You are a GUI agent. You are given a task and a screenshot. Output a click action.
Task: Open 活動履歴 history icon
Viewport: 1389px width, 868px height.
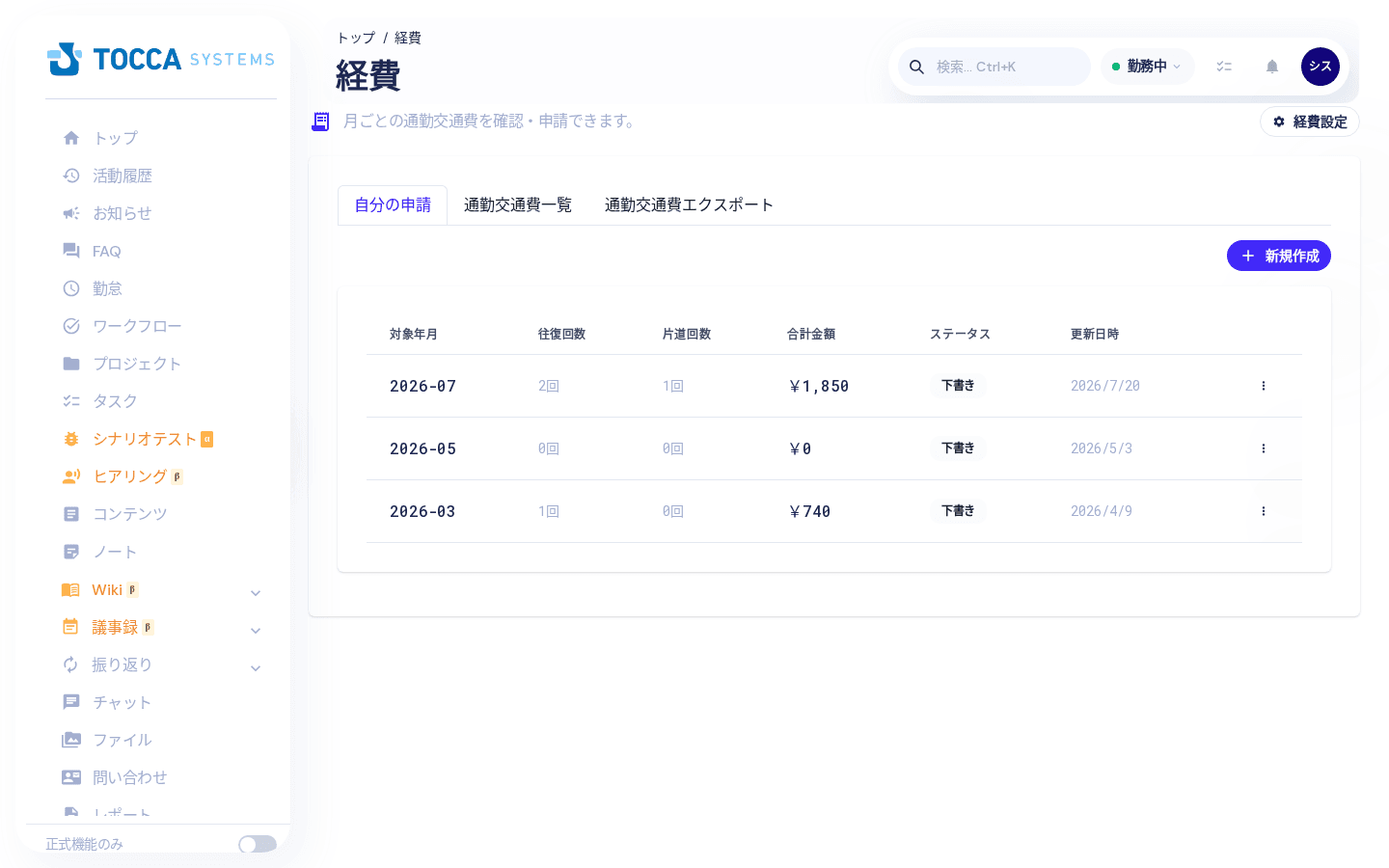pos(71,176)
